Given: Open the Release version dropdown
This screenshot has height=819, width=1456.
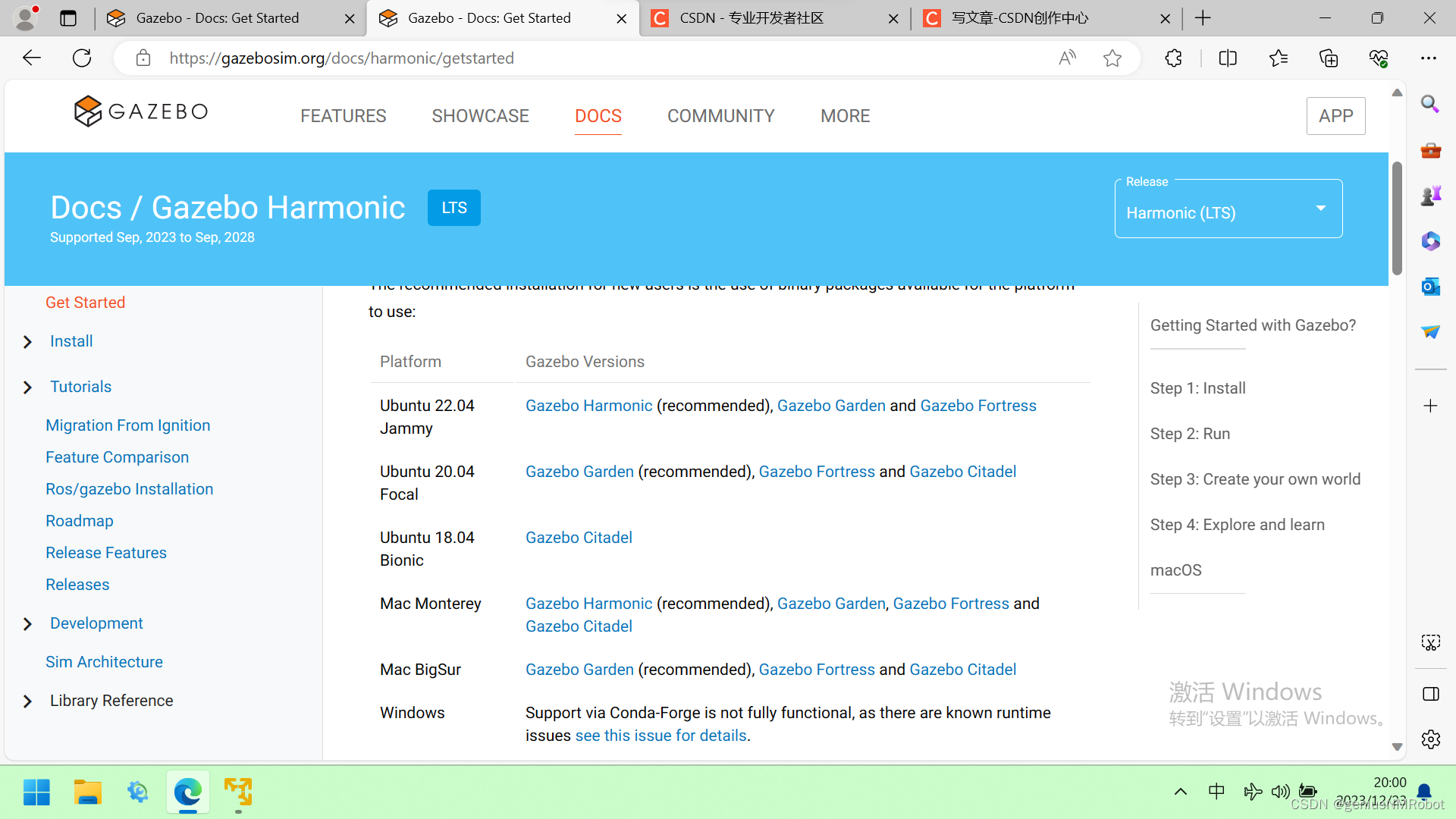Looking at the screenshot, I should pyautogui.click(x=1228, y=212).
